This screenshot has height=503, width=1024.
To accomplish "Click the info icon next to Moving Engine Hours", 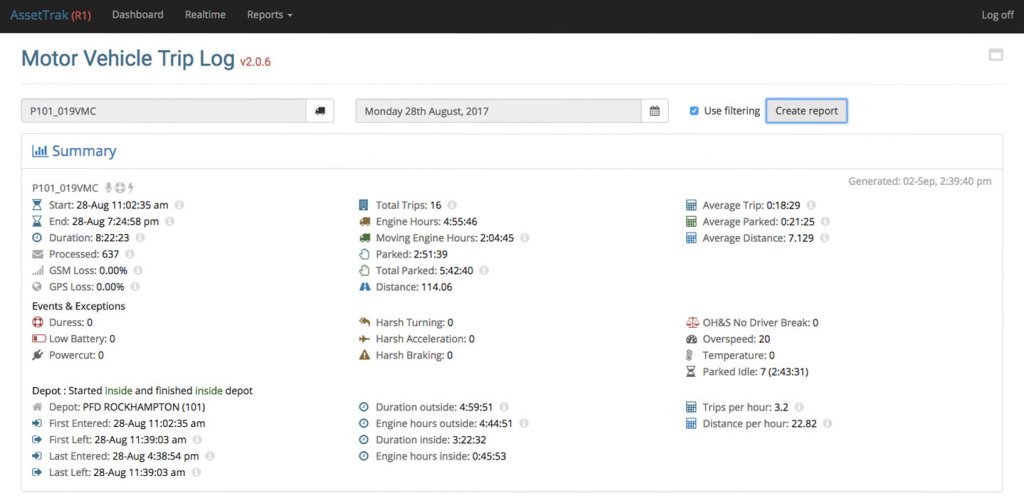I will point(524,238).
